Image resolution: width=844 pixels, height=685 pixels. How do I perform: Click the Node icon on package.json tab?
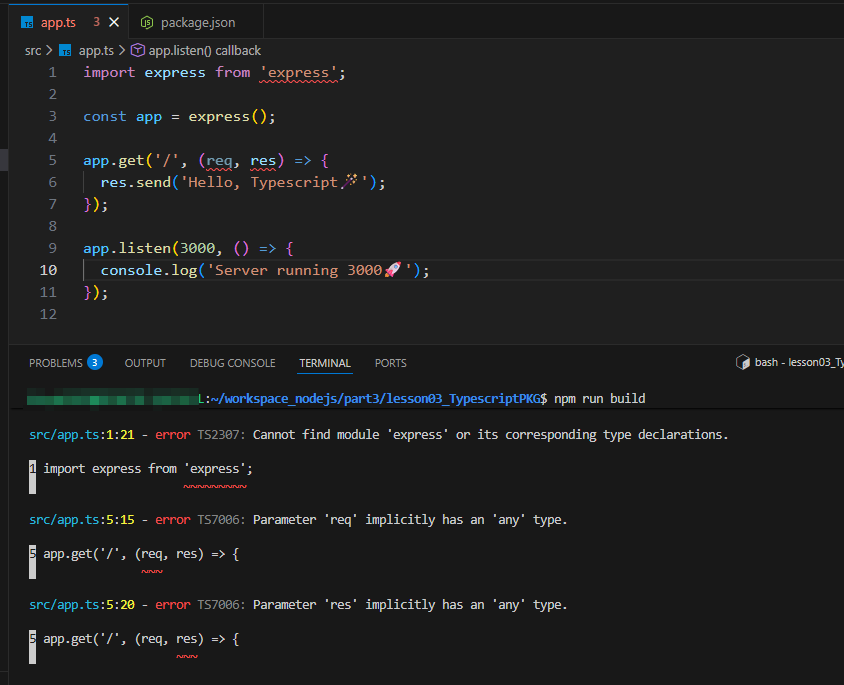tap(147, 23)
